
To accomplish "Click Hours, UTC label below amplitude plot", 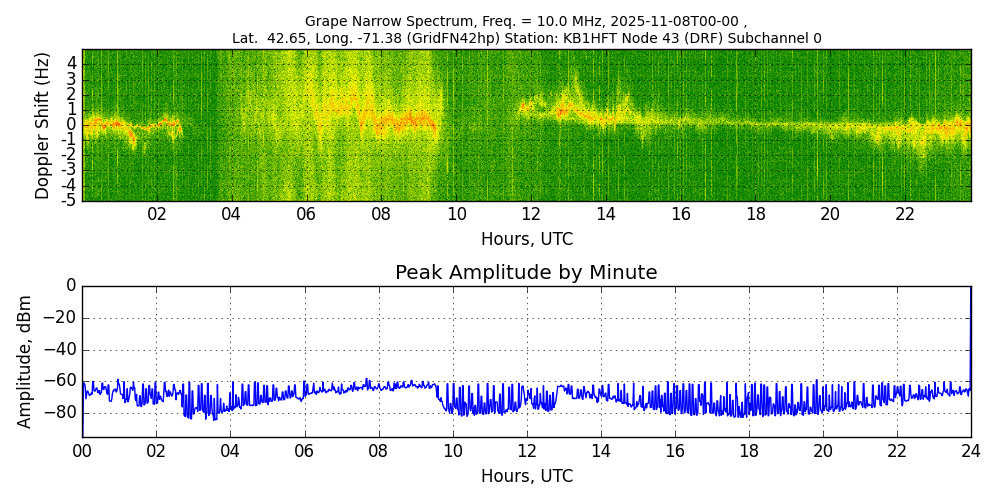I will coord(526,477).
